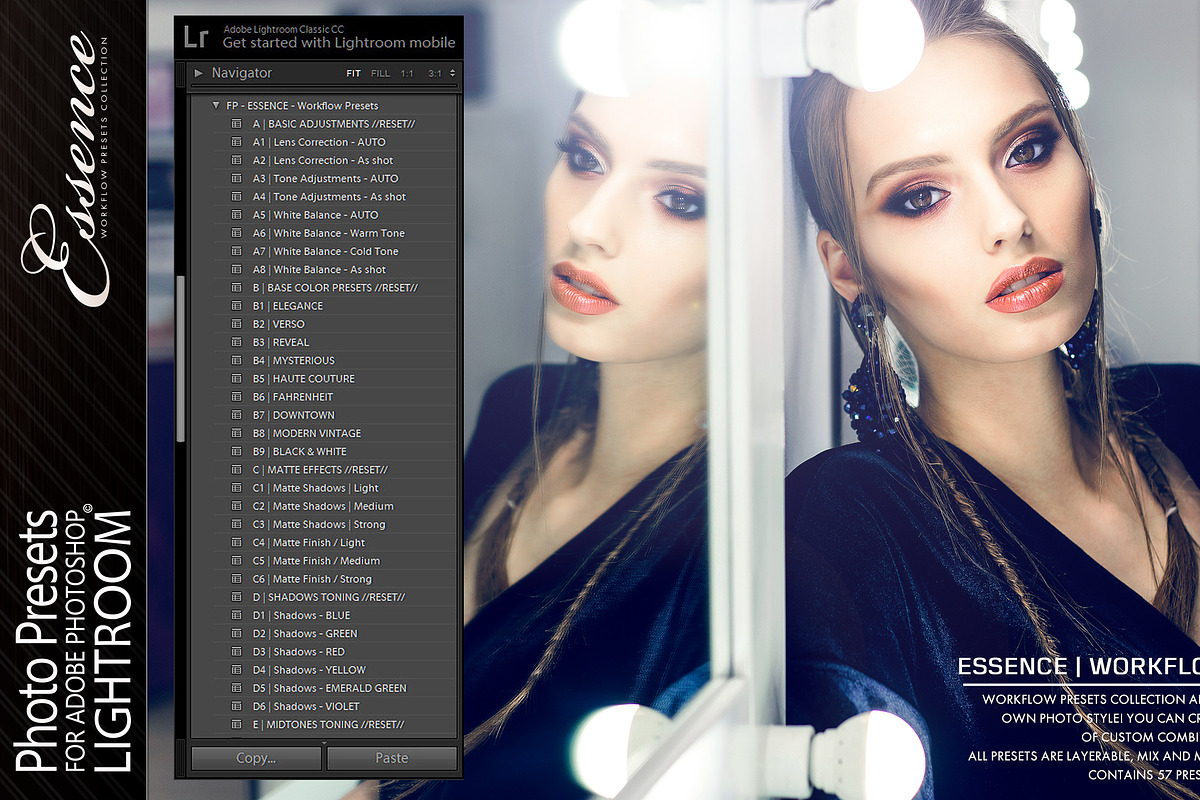This screenshot has width=1200, height=800.
Task: Collapse the Navigator panel triangle
Action: click(x=199, y=73)
